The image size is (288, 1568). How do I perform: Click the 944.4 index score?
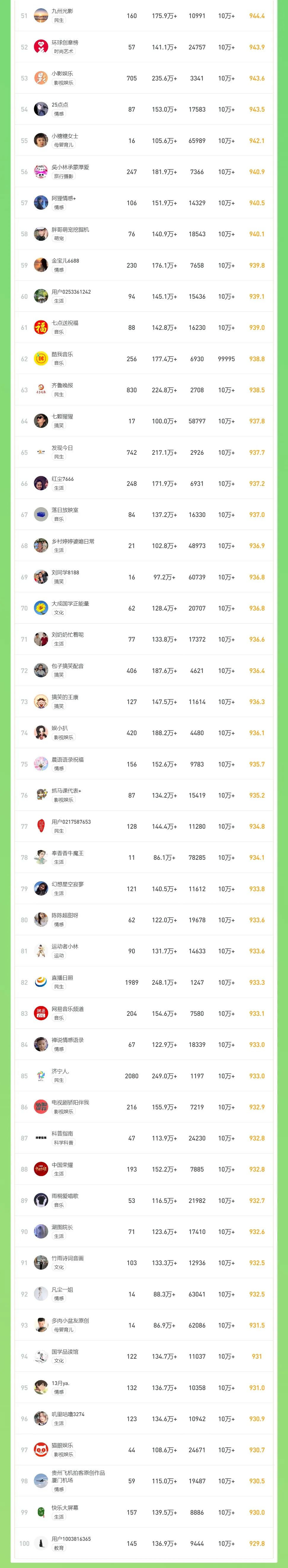pos(257,16)
